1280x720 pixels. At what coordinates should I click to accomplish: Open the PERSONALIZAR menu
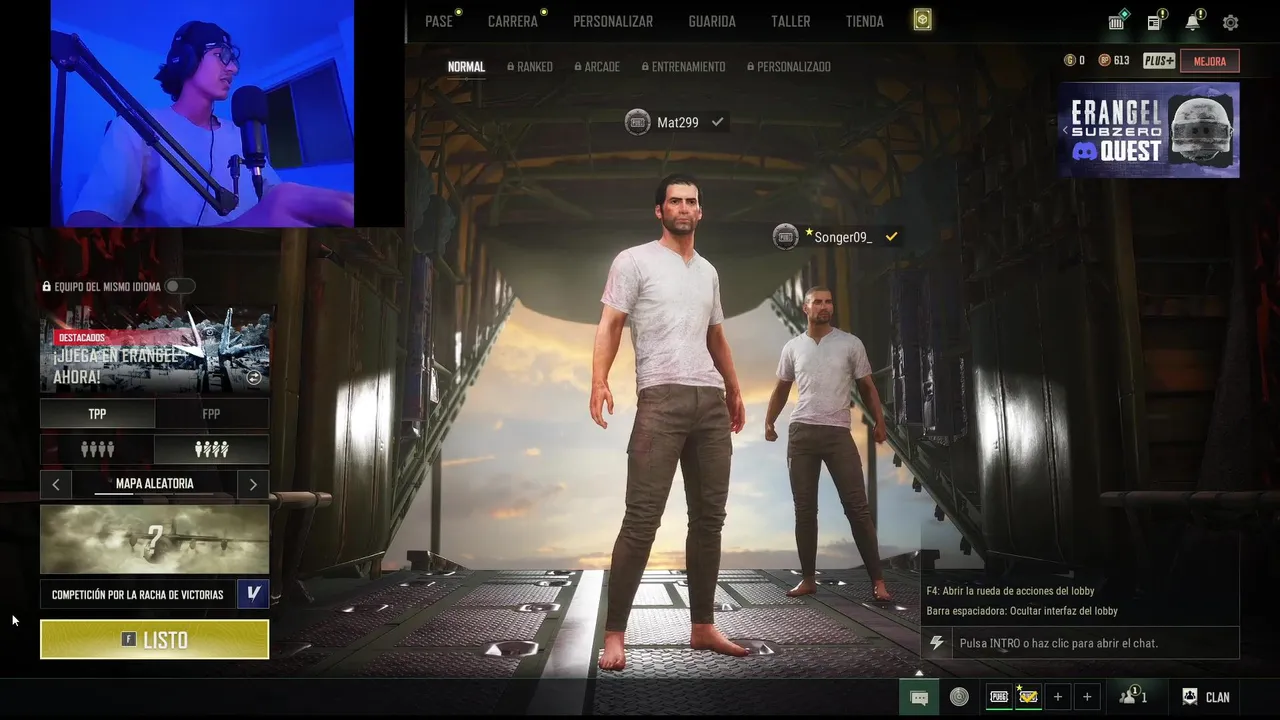pyautogui.click(x=613, y=21)
